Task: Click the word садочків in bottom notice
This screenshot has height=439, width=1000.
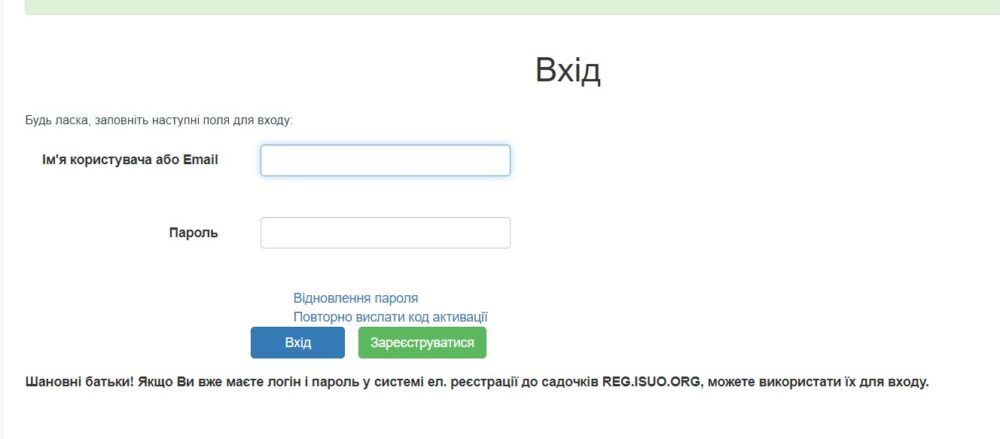Action: [572, 383]
